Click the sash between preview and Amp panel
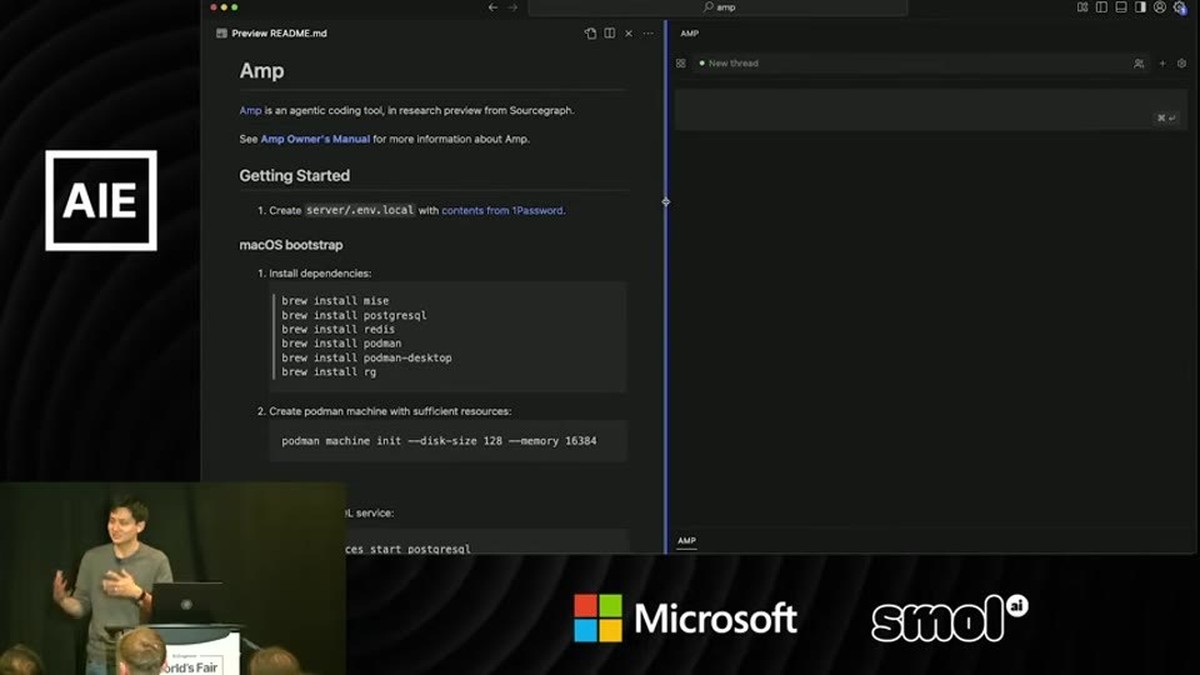Screen dimensions: 1200x675 click(x=666, y=285)
